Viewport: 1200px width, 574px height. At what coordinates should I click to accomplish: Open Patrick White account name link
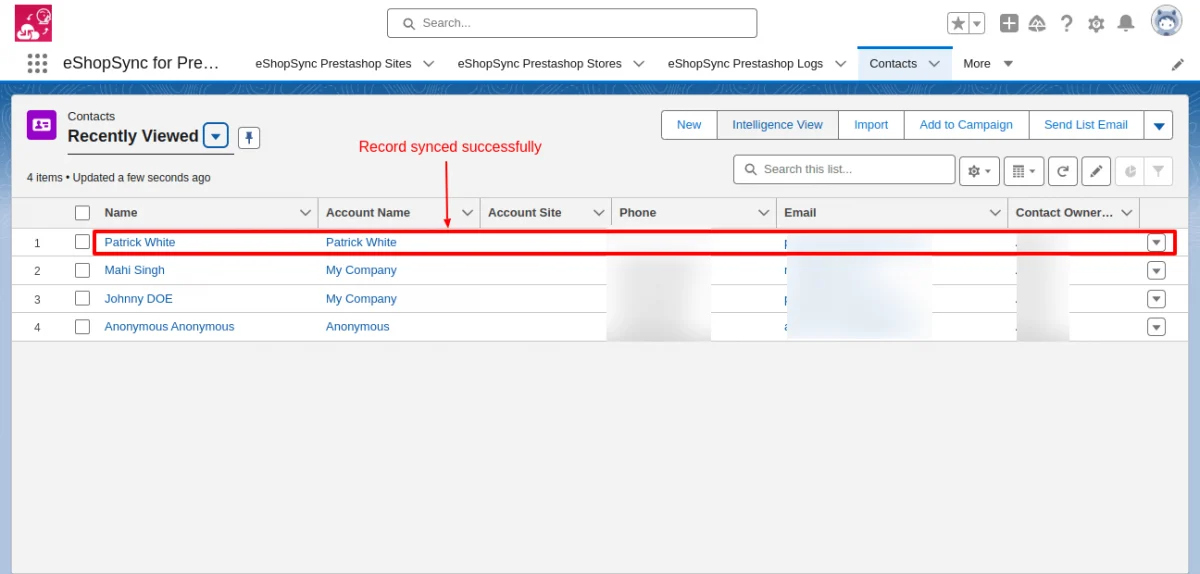pyautogui.click(x=361, y=242)
